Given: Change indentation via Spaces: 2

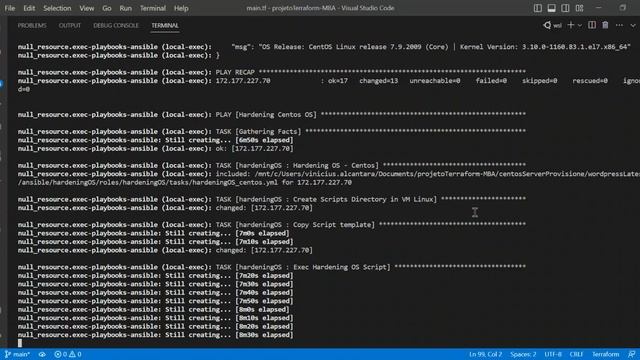Looking at the screenshot, I should (x=523, y=354).
